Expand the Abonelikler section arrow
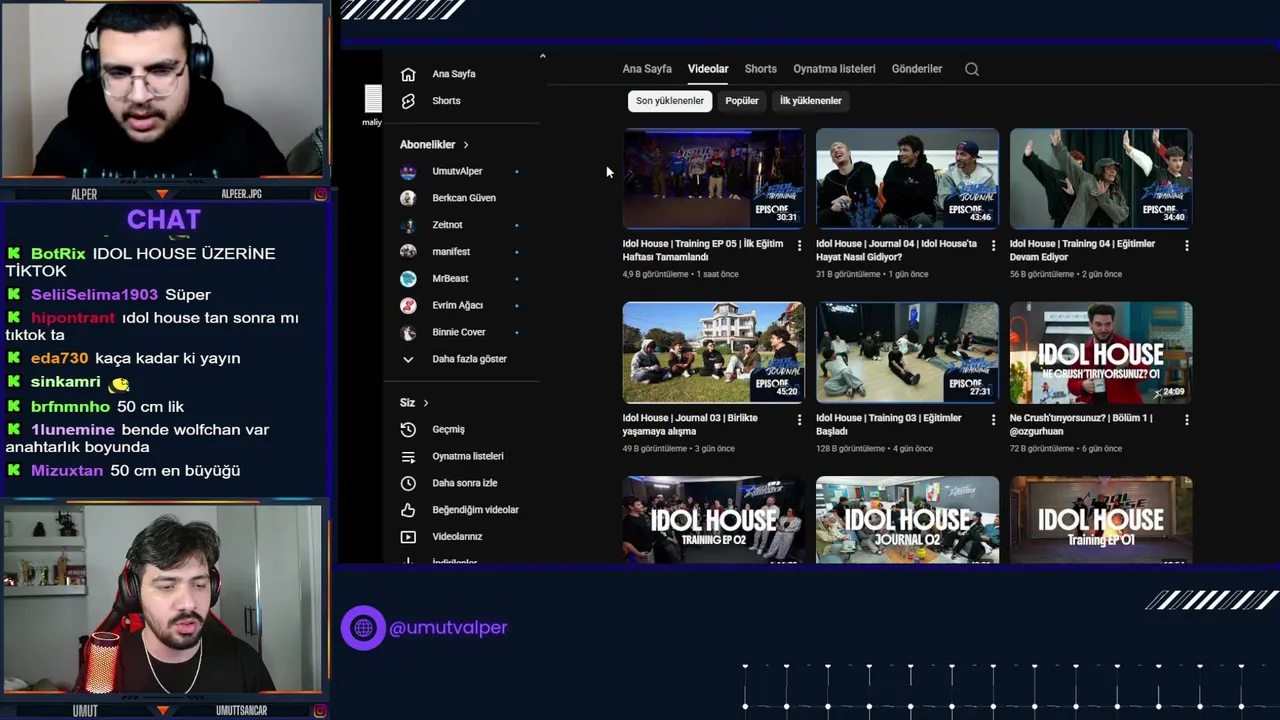 point(466,145)
